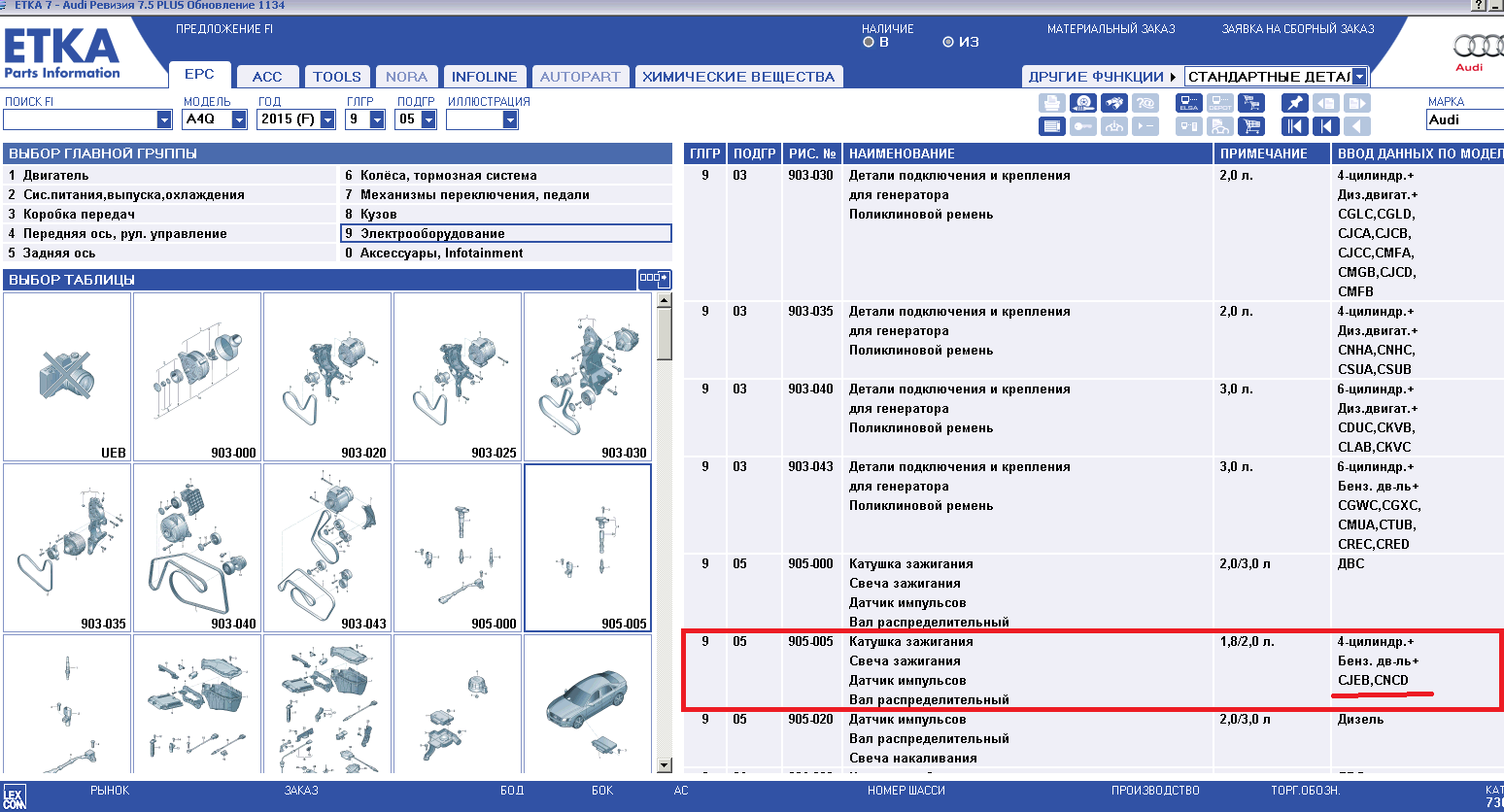The image size is (1504, 812).
Task: Open the ПОИСК FI dropdown
Action: 164,119
